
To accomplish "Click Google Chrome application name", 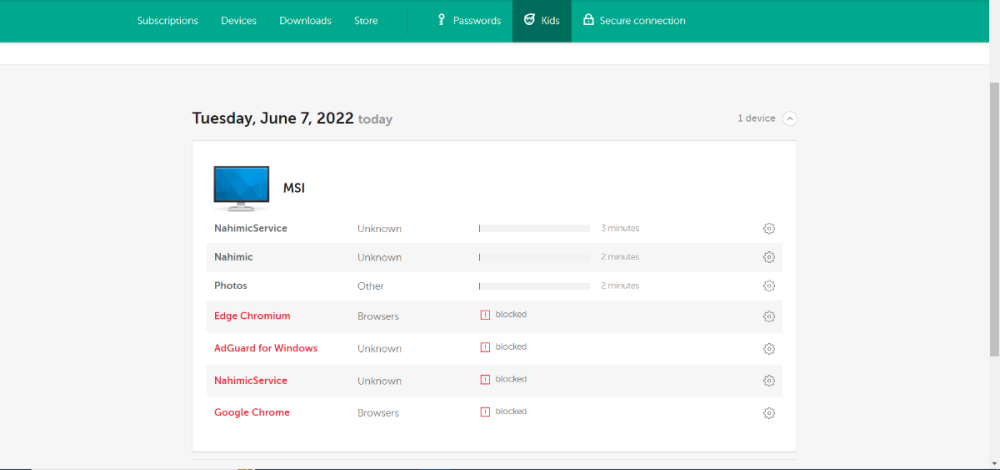I will (x=252, y=413).
